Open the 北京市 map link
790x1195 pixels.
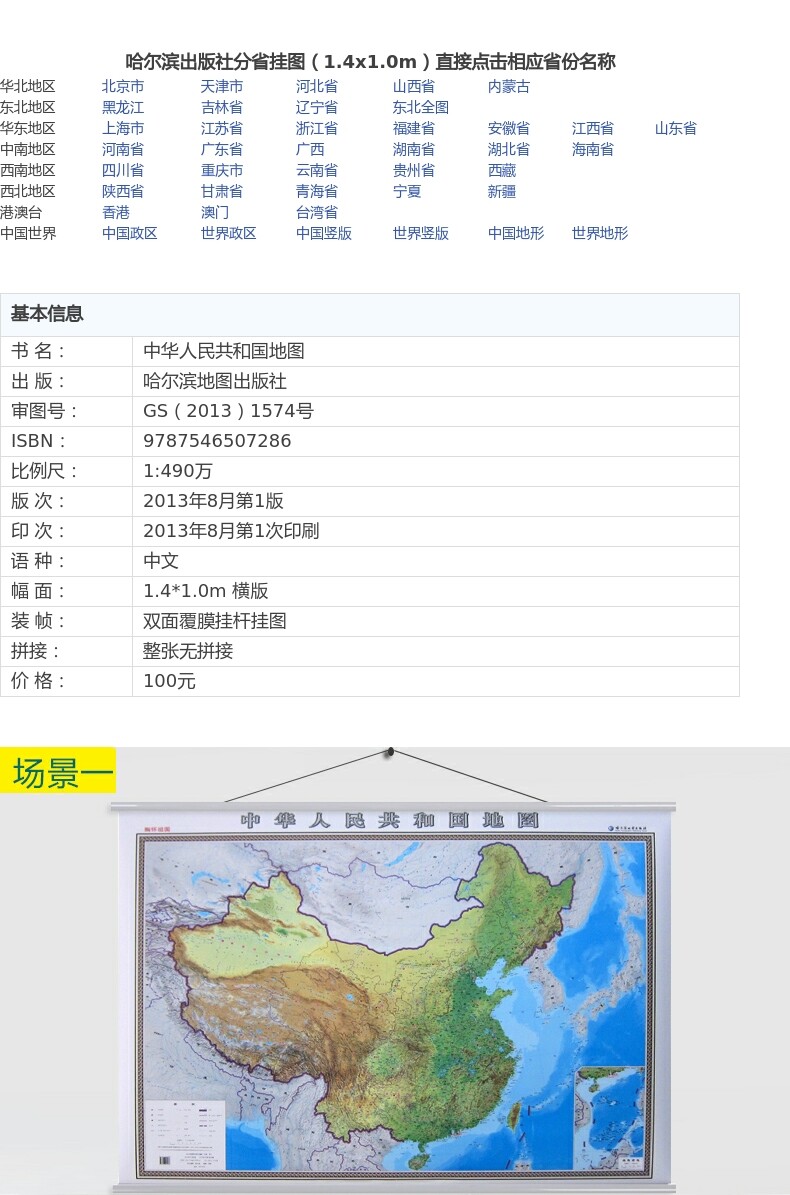pos(123,86)
